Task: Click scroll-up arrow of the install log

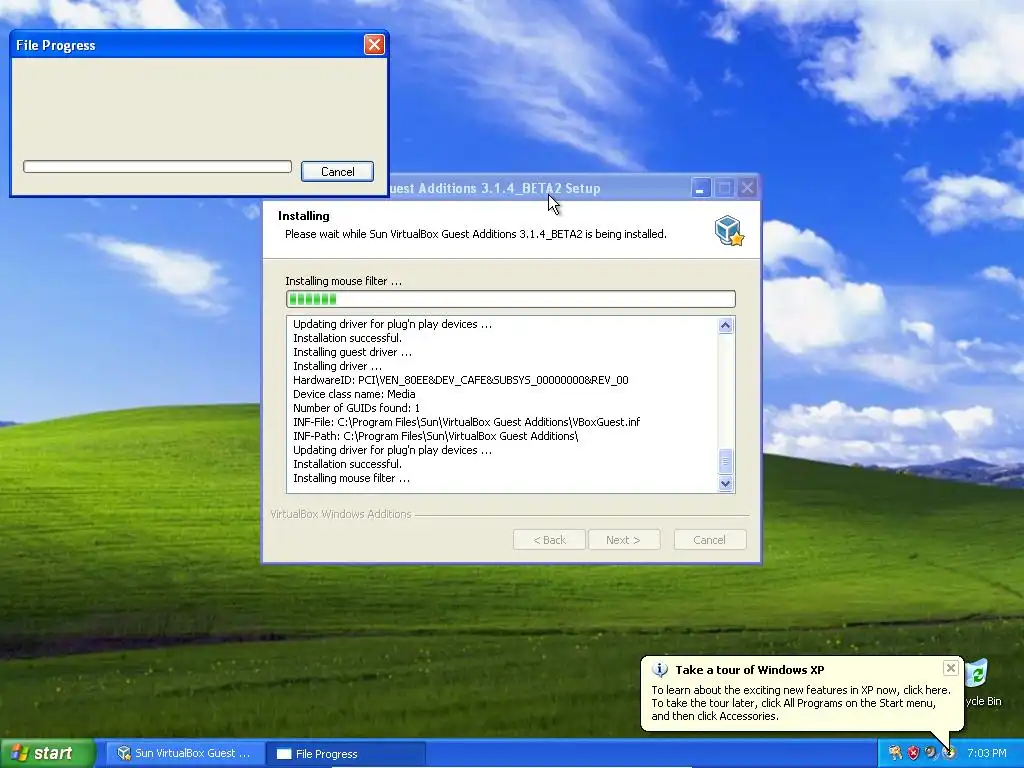Action: click(725, 326)
